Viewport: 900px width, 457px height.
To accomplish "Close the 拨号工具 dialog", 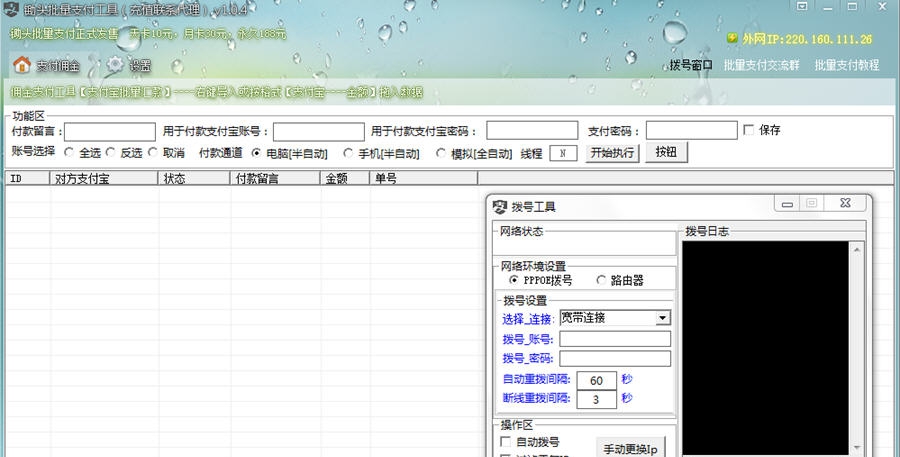I will 846,203.
